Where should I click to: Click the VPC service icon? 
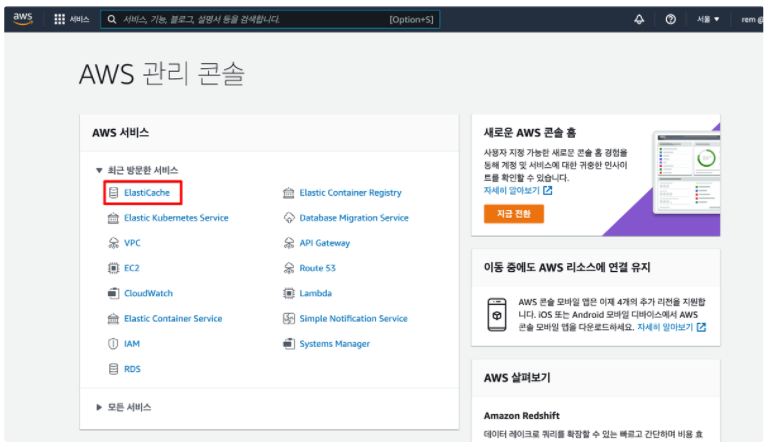(x=113, y=243)
